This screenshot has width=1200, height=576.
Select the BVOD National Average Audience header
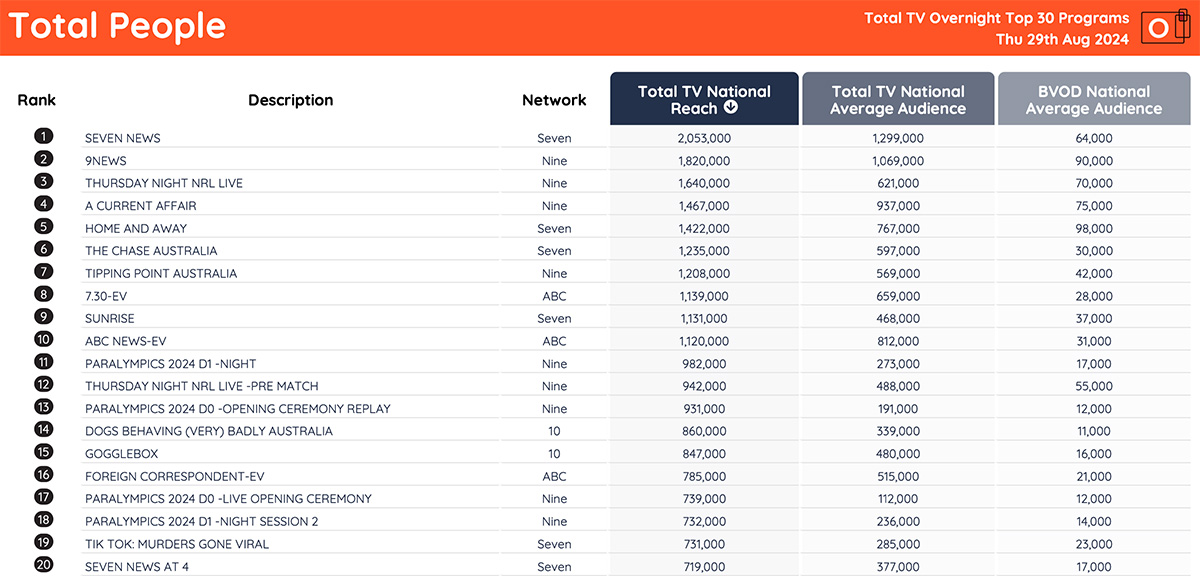[1094, 99]
